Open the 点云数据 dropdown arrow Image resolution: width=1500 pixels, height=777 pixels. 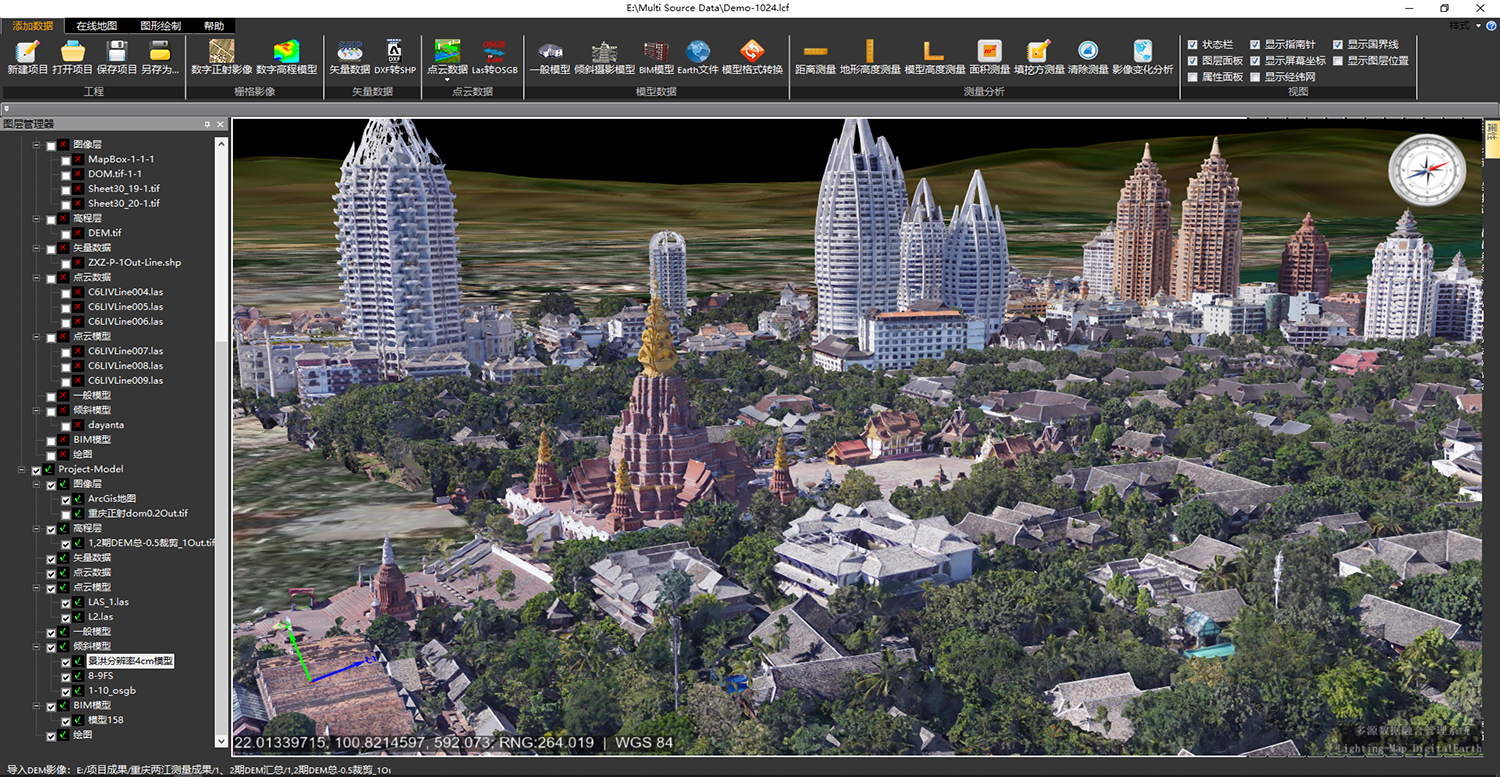pos(447,80)
